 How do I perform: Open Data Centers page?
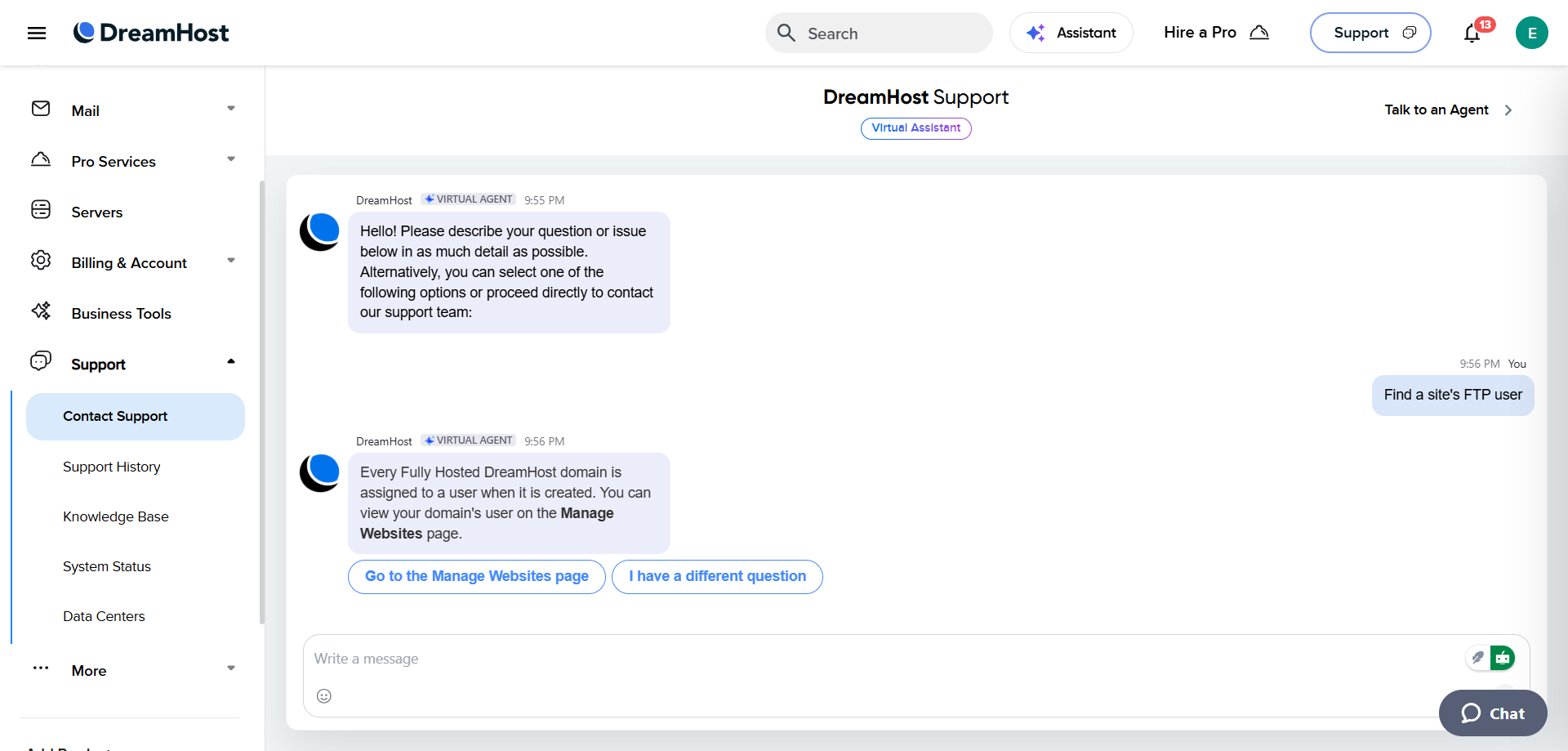104,616
